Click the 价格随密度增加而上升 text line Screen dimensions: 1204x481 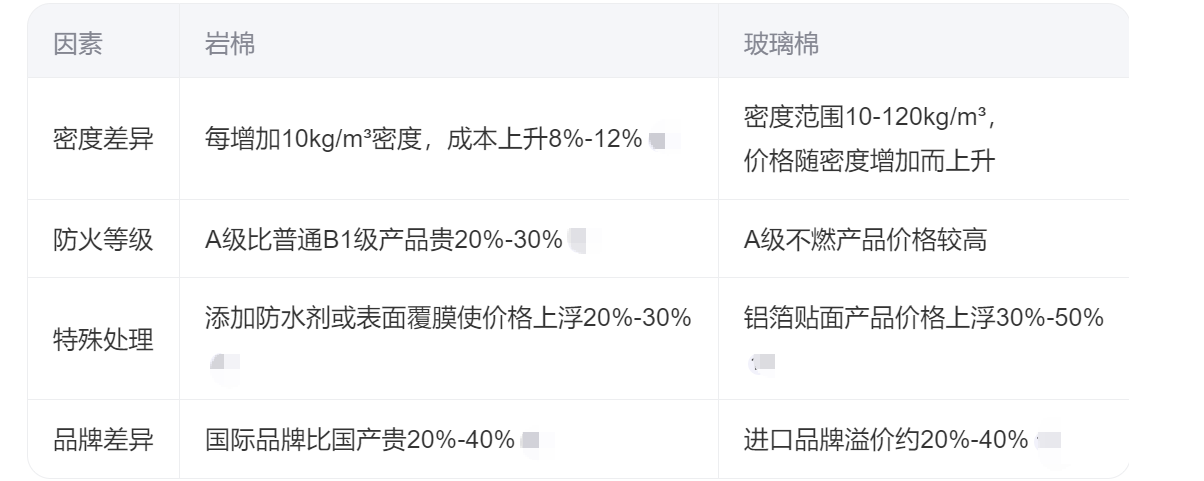869,161
